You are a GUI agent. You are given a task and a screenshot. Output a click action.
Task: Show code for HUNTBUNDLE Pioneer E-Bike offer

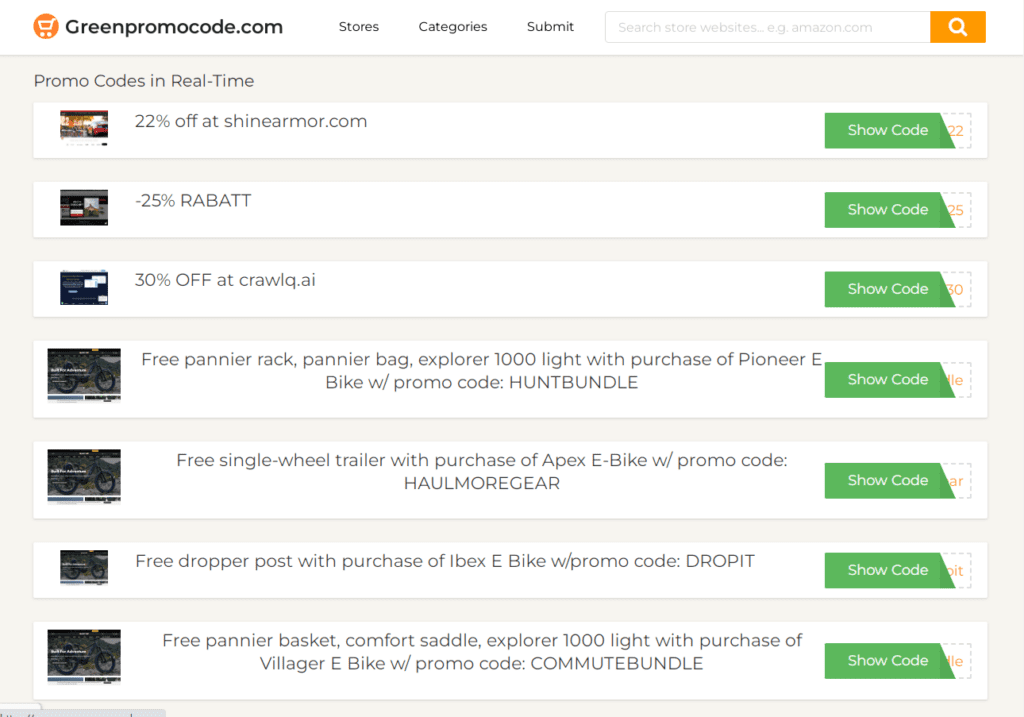pos(887,380)
